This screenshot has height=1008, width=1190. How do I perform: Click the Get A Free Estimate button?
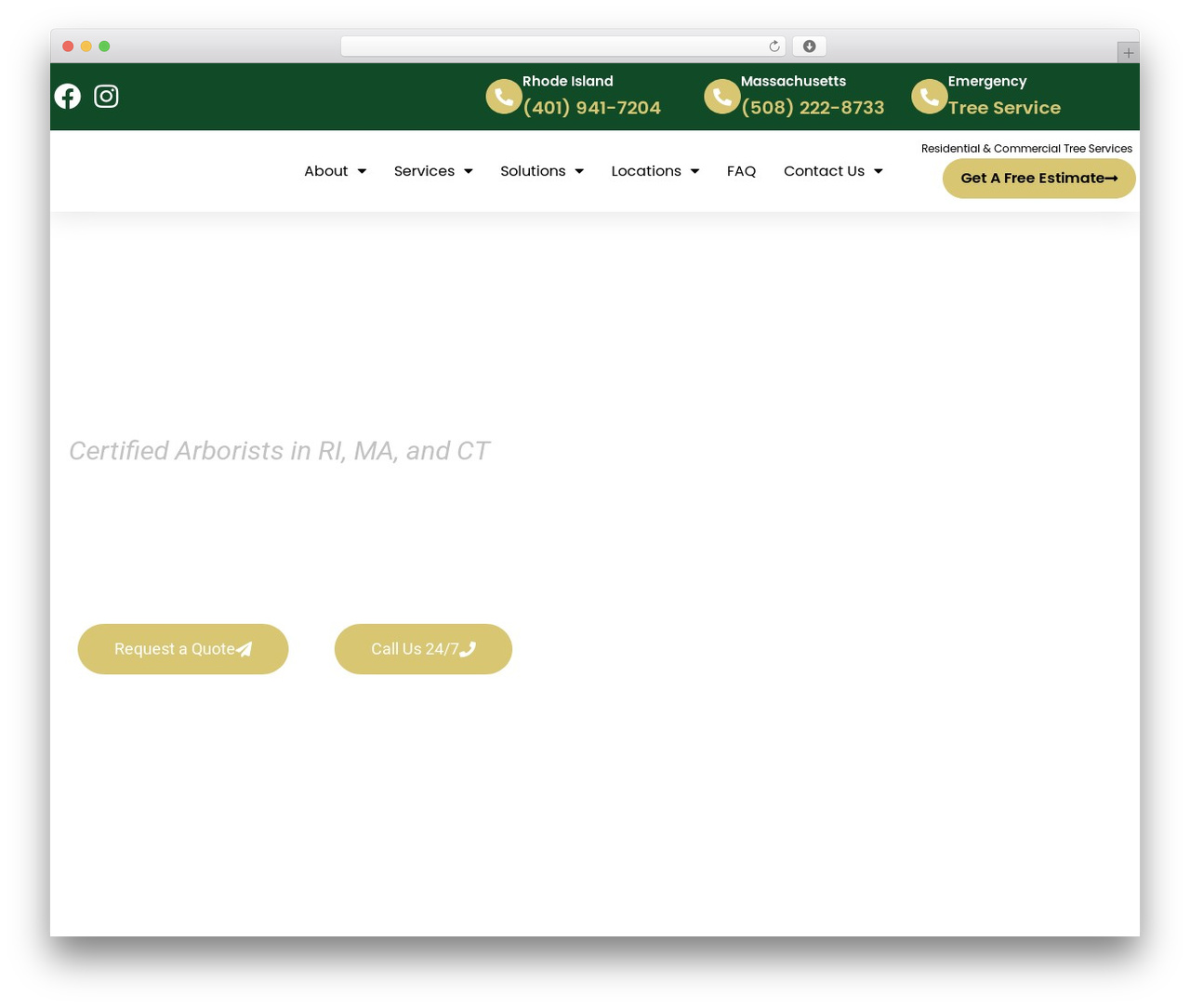(x=1039, y=179)
